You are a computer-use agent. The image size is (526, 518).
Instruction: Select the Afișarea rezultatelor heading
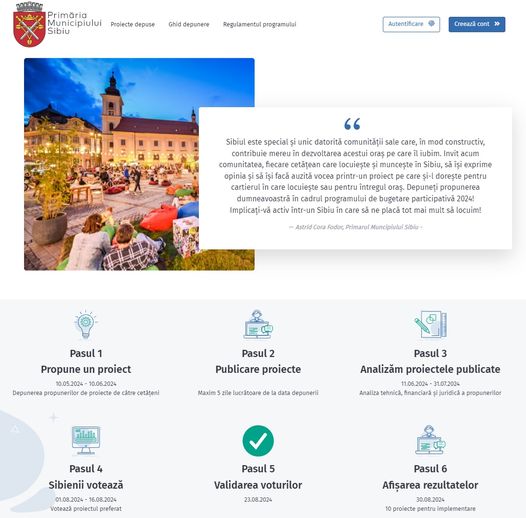(430, 485)
